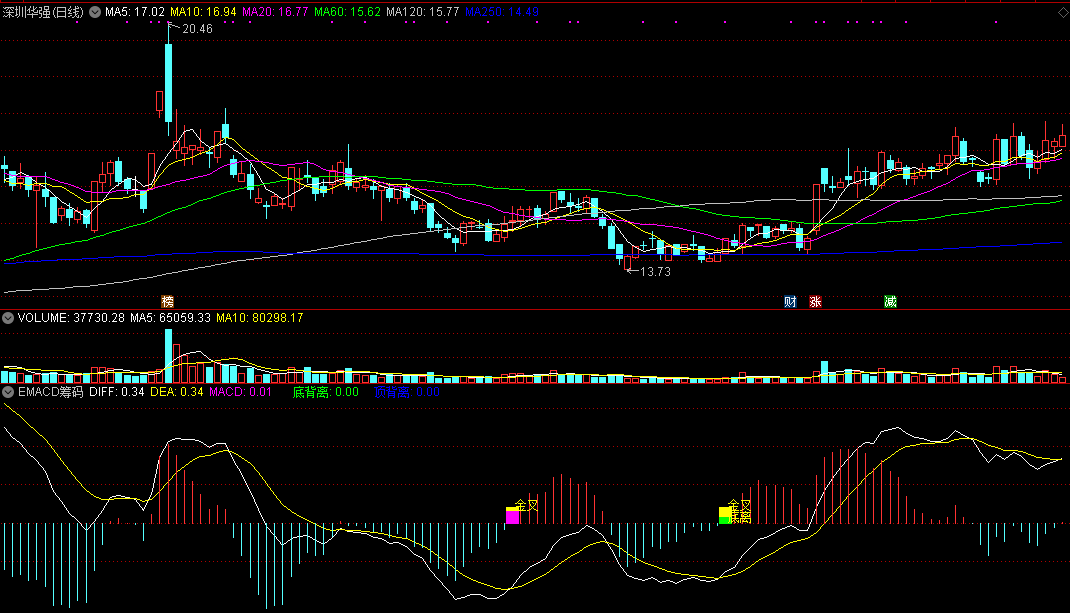
Task: Click the MACD: 0.01 value
Action: point(240,392)
